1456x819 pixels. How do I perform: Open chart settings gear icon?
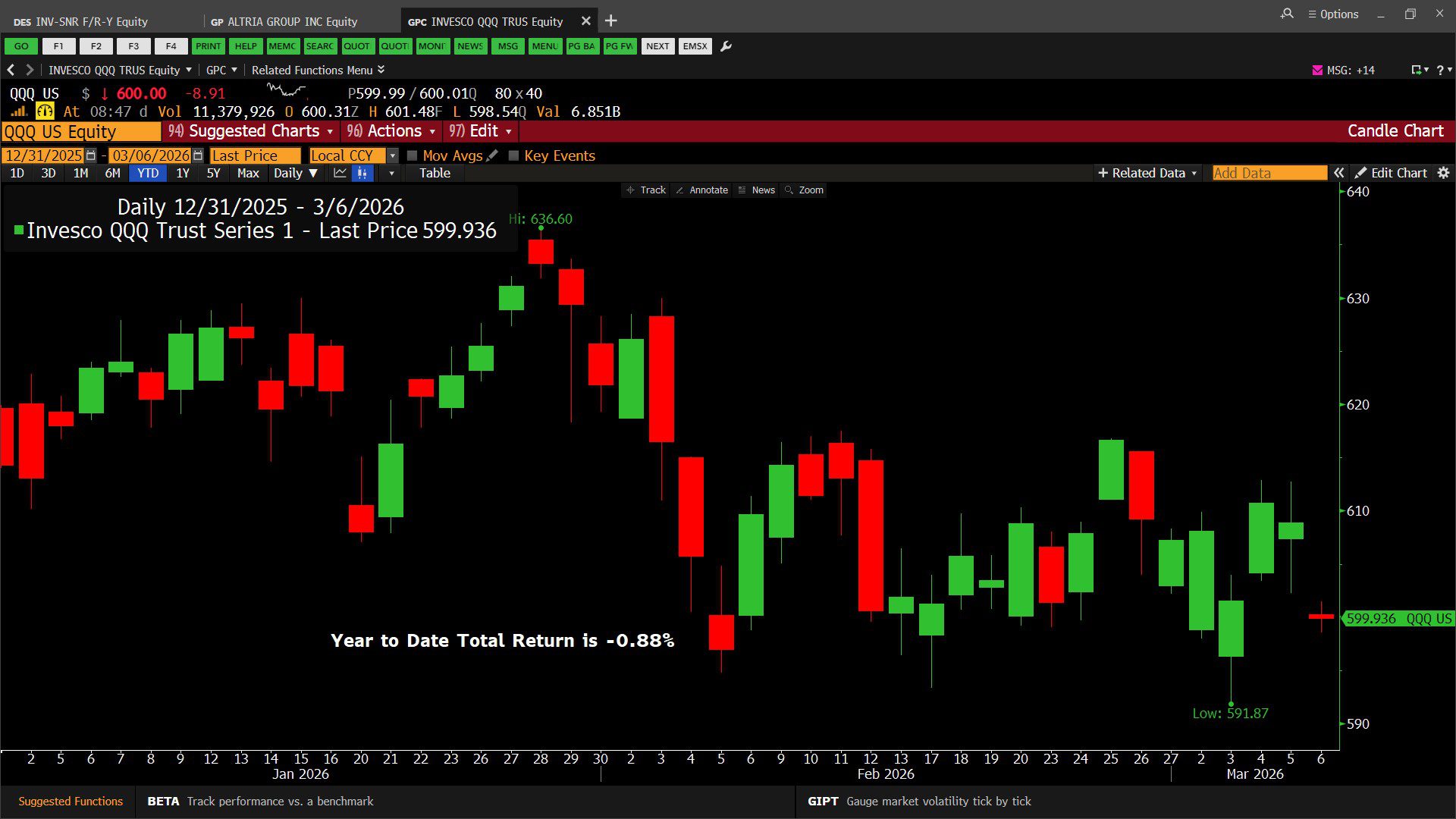point(1443,173)
